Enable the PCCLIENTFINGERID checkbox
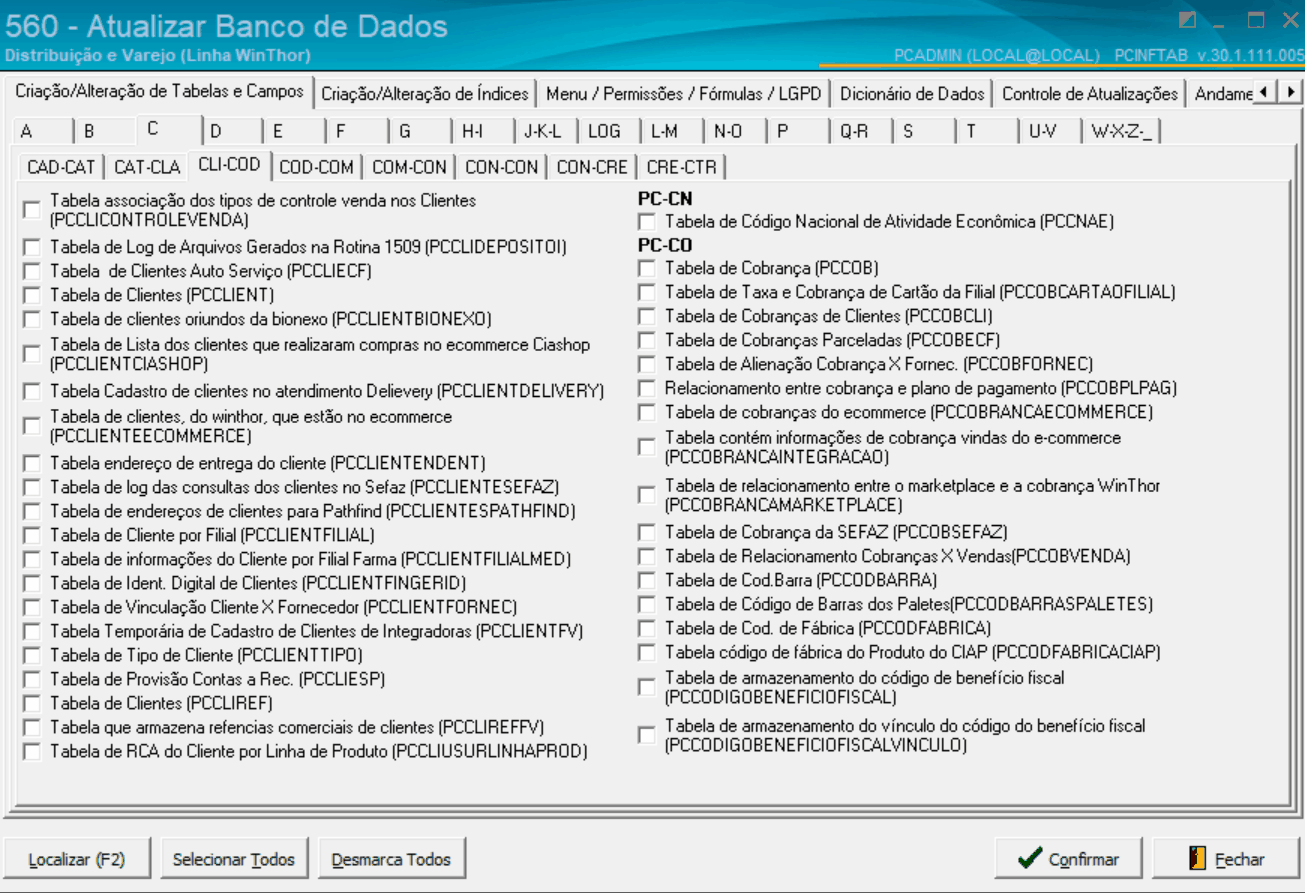This screenshot has width=1305, height=893. click(32, 583)
